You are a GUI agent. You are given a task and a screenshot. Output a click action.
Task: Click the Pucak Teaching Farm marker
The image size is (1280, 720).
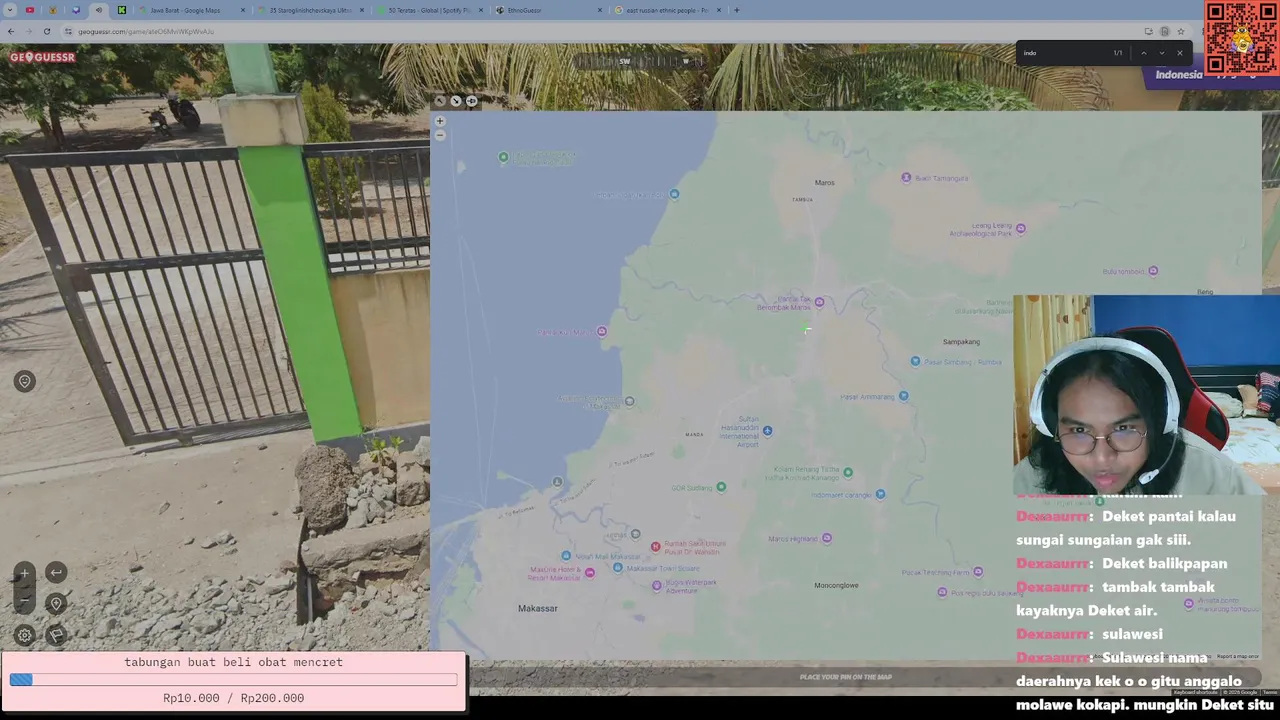point(977,572)
